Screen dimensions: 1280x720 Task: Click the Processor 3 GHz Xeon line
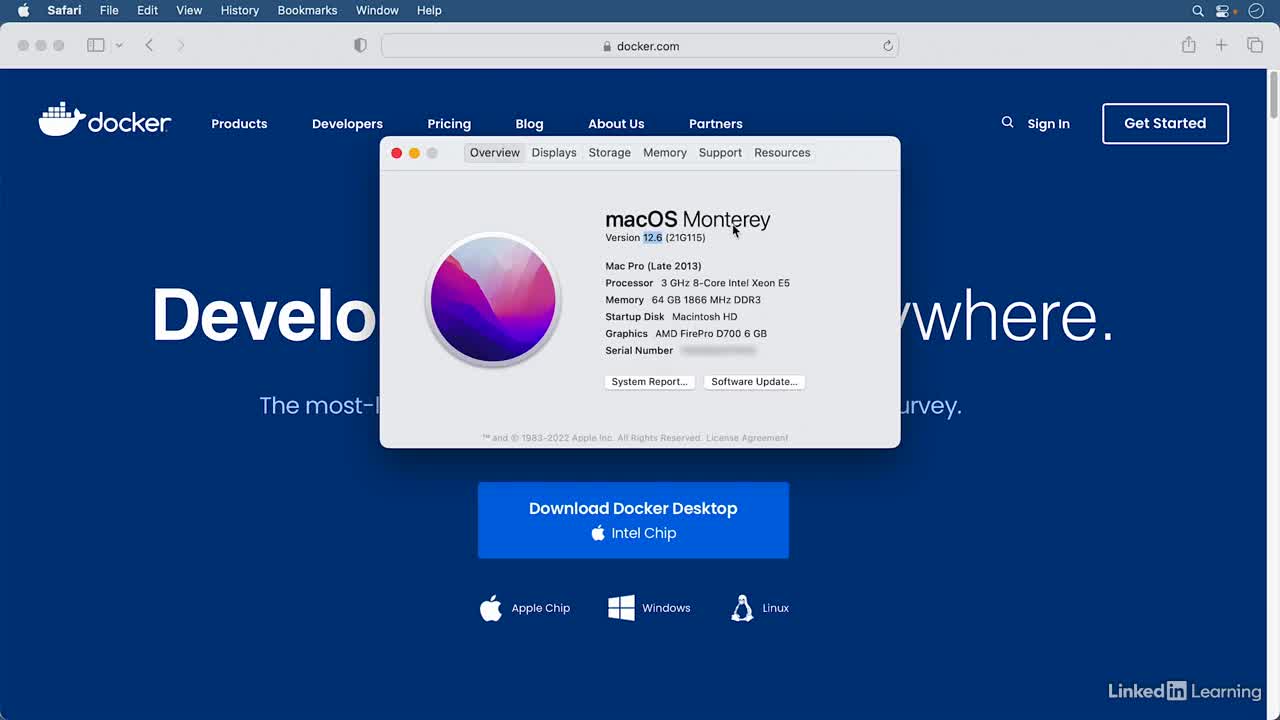[x=697, y=283]
